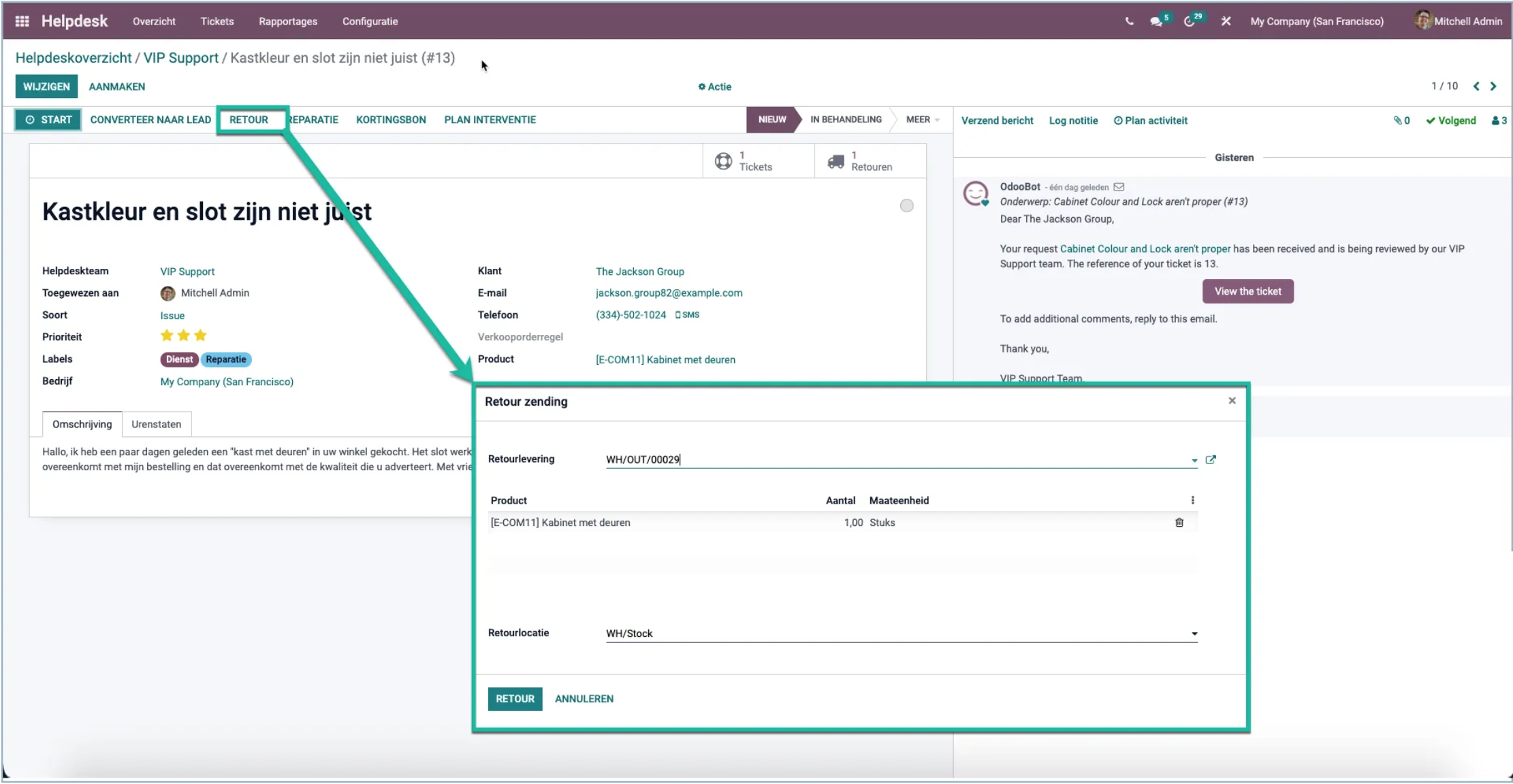The width and height of the screenshot is (1513, 784).
Task: Open The Jackson Group customer link
Action: point(639,271)
